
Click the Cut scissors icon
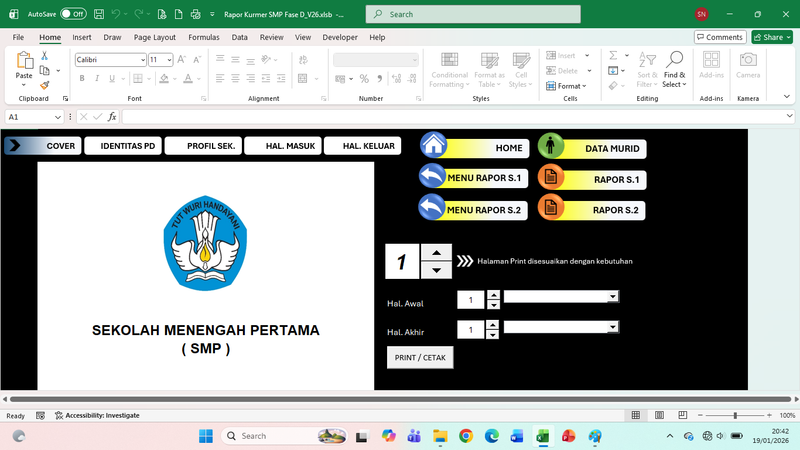coord(44,56)
